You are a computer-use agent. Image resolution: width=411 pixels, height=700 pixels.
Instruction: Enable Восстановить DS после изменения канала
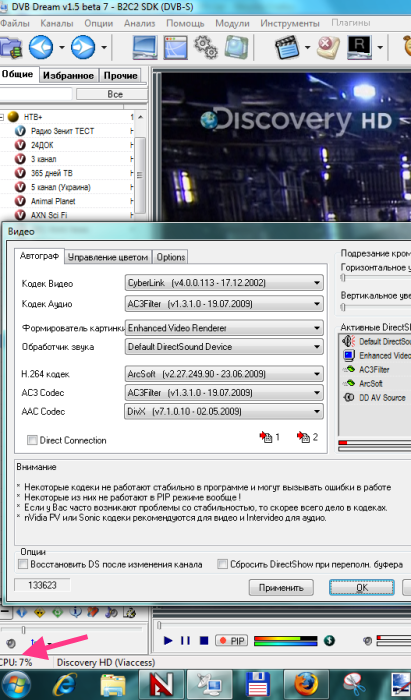[x=23, y=564]
